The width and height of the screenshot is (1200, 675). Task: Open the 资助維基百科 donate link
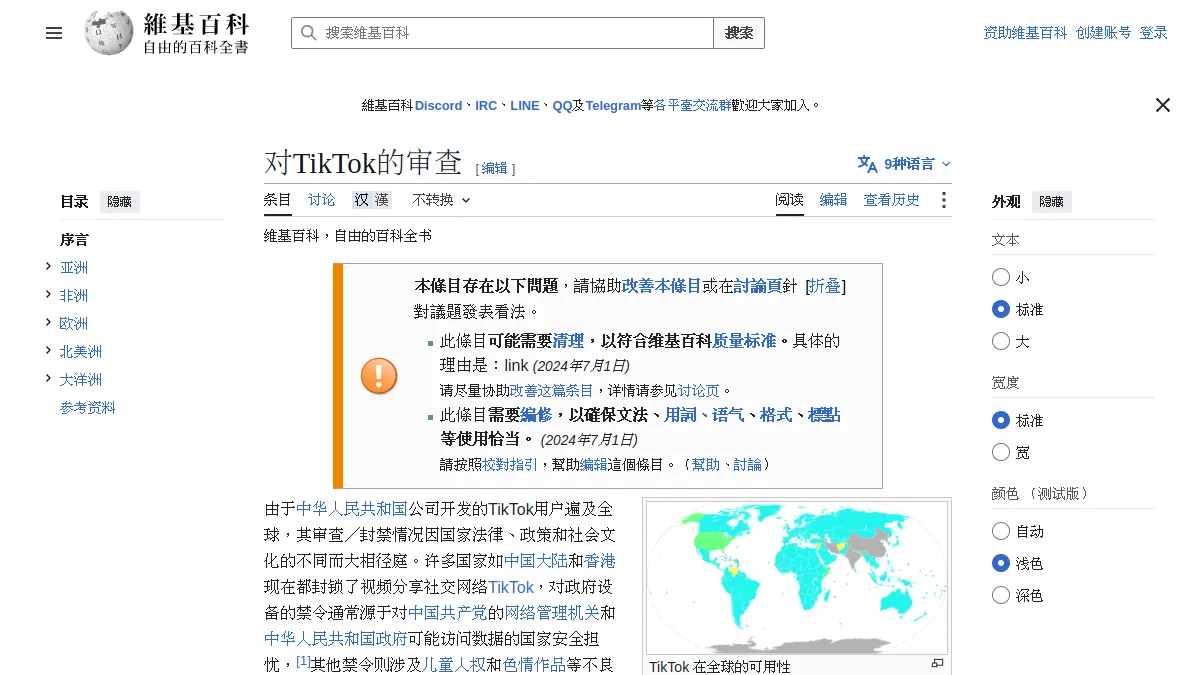[1025, 33]
